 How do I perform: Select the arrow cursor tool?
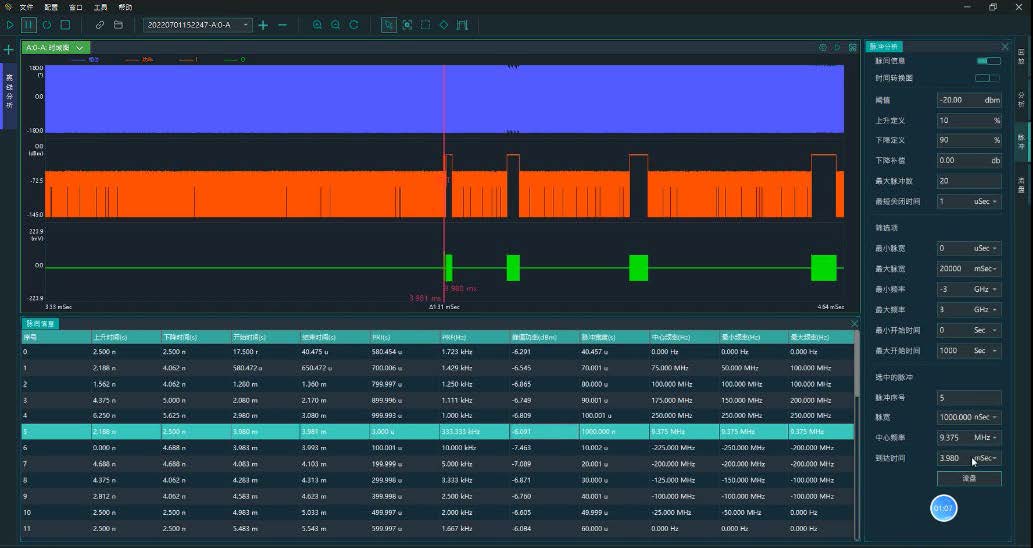click(x=389, y=24)
